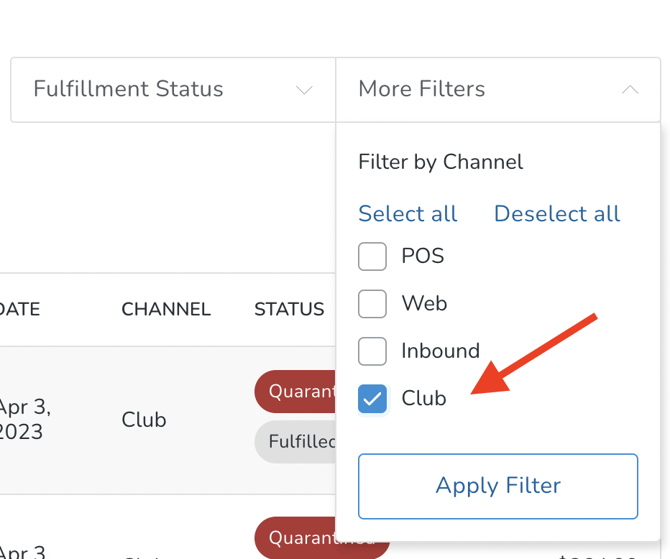Click the More Filters chevron-up arrow
Image resolution: width=670 pixels, height=559 pixels.
tap(629, 90)
